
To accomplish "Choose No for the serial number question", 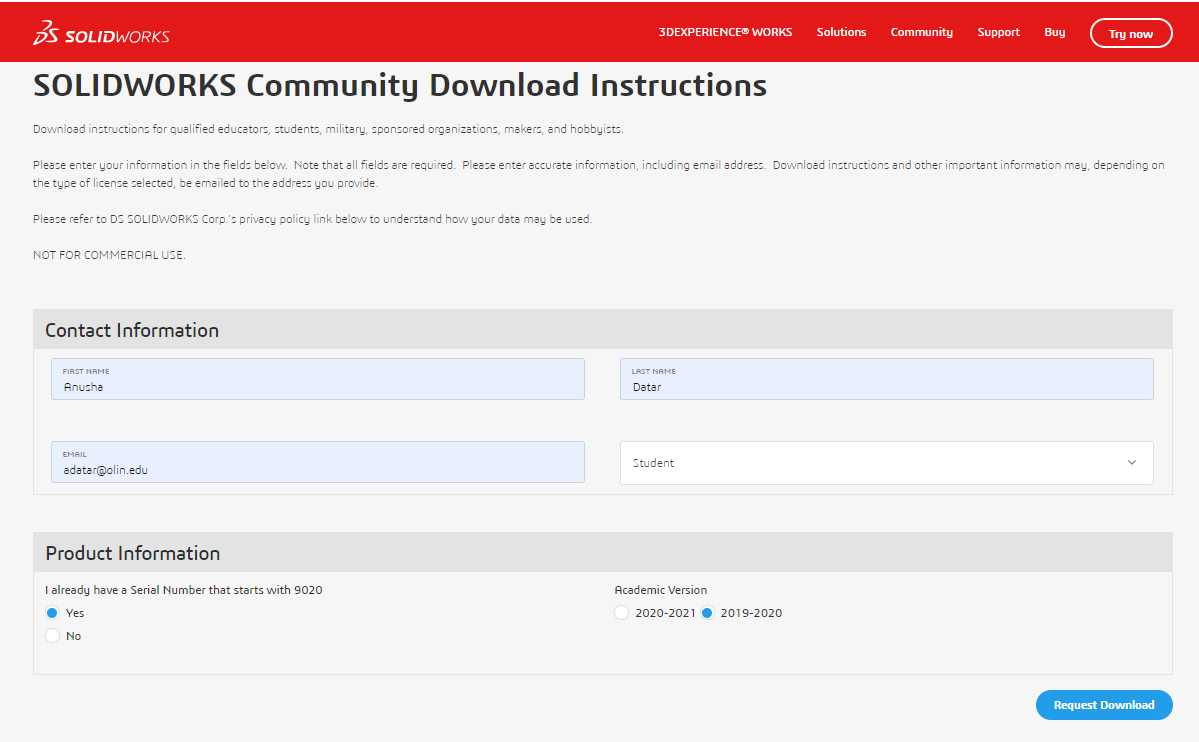I will [x=53, y=636].
